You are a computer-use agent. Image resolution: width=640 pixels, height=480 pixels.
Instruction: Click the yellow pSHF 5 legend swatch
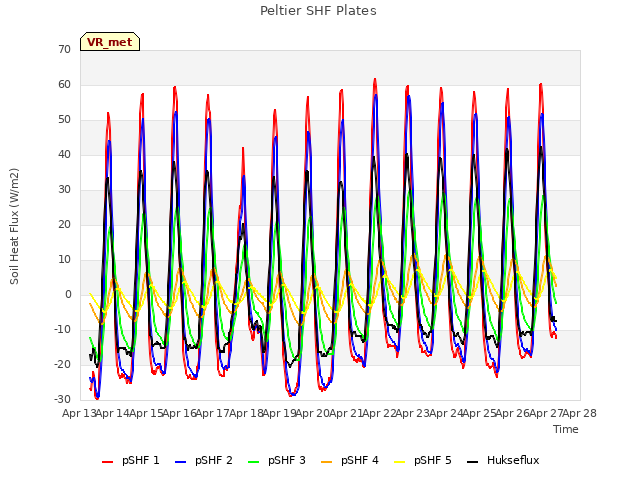click(x=400, y=462)
